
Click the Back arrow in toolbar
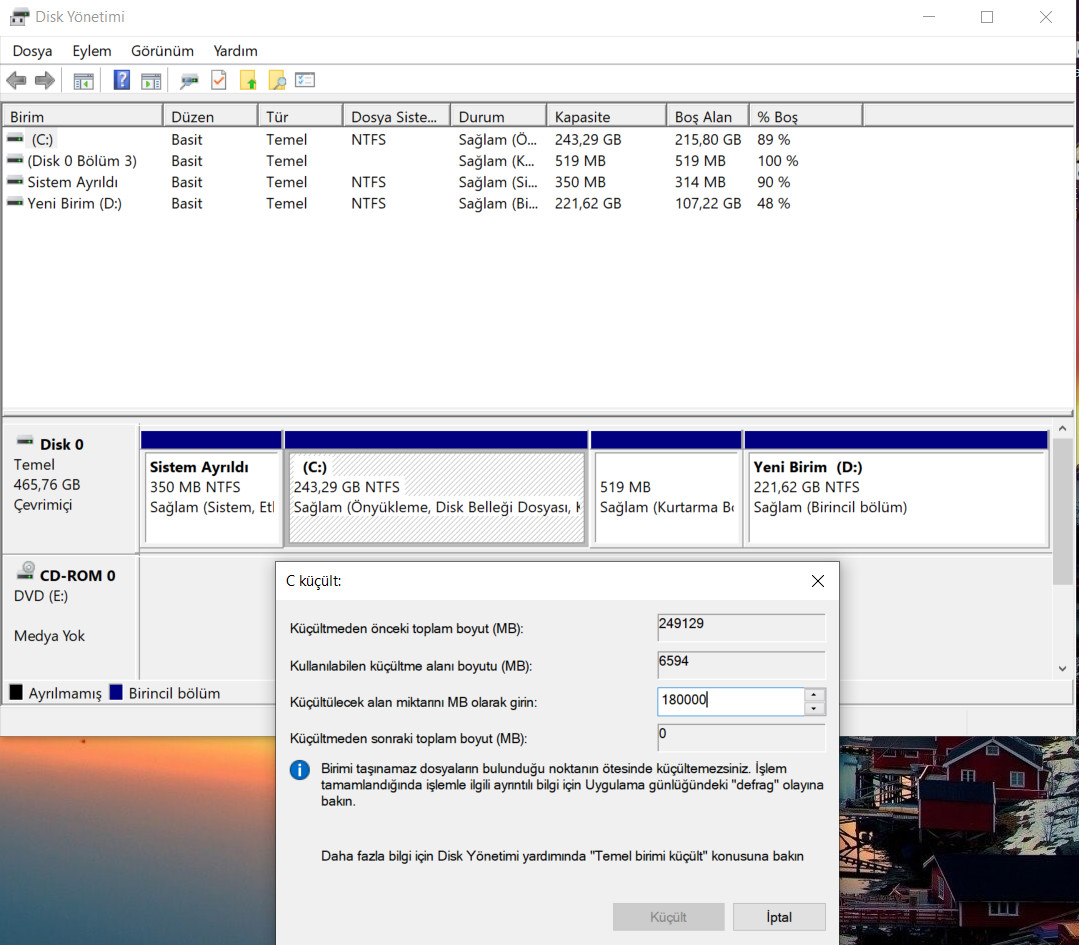click(x=16, y=81)
